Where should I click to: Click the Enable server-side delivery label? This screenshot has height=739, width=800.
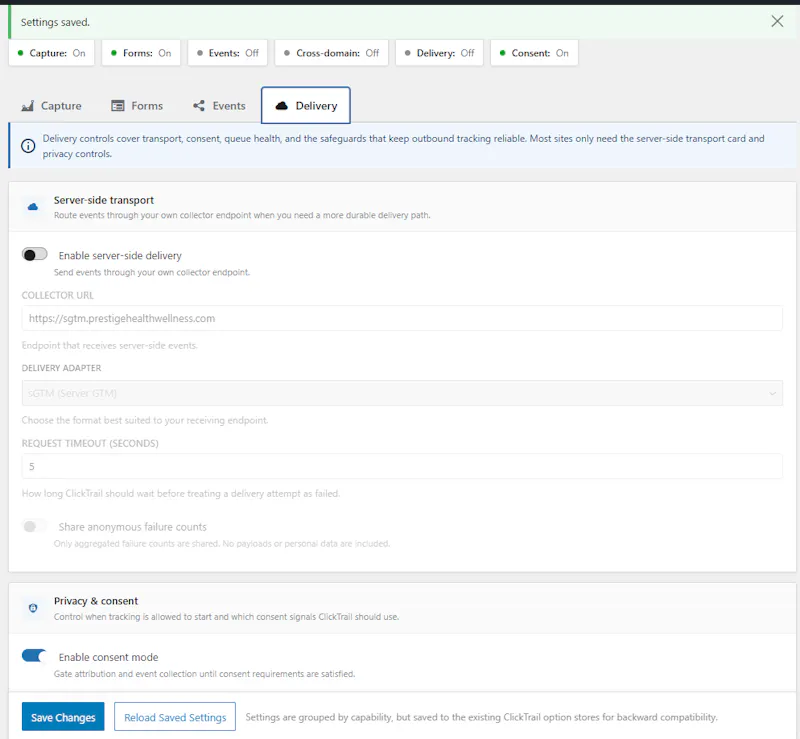120,255
